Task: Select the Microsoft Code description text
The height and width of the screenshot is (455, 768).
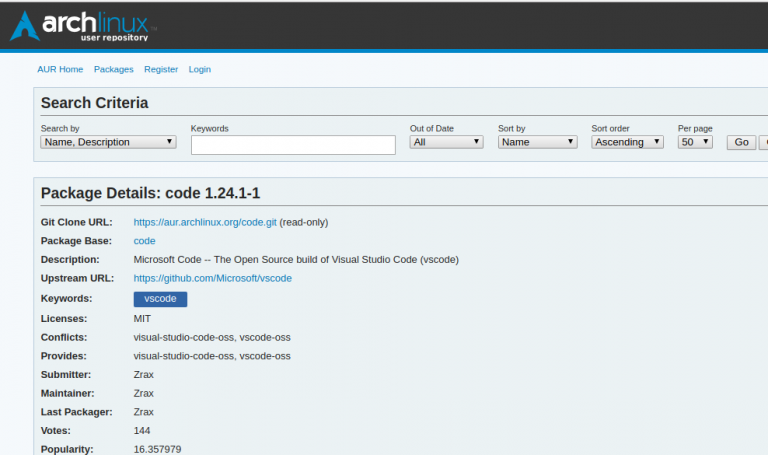Action: pos(296,260)
